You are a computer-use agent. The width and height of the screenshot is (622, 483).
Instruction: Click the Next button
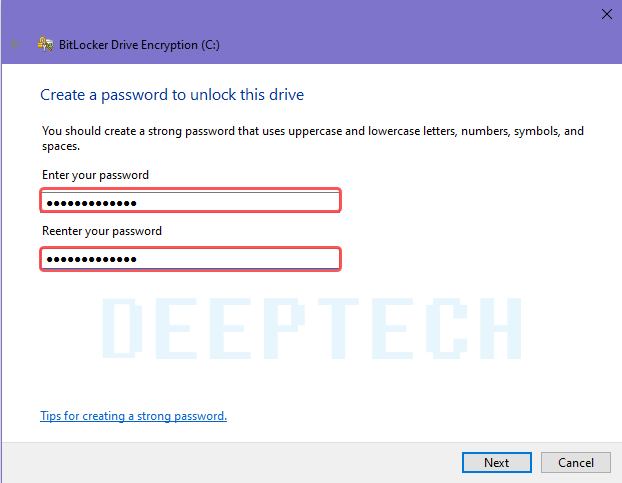click(497, 462)
